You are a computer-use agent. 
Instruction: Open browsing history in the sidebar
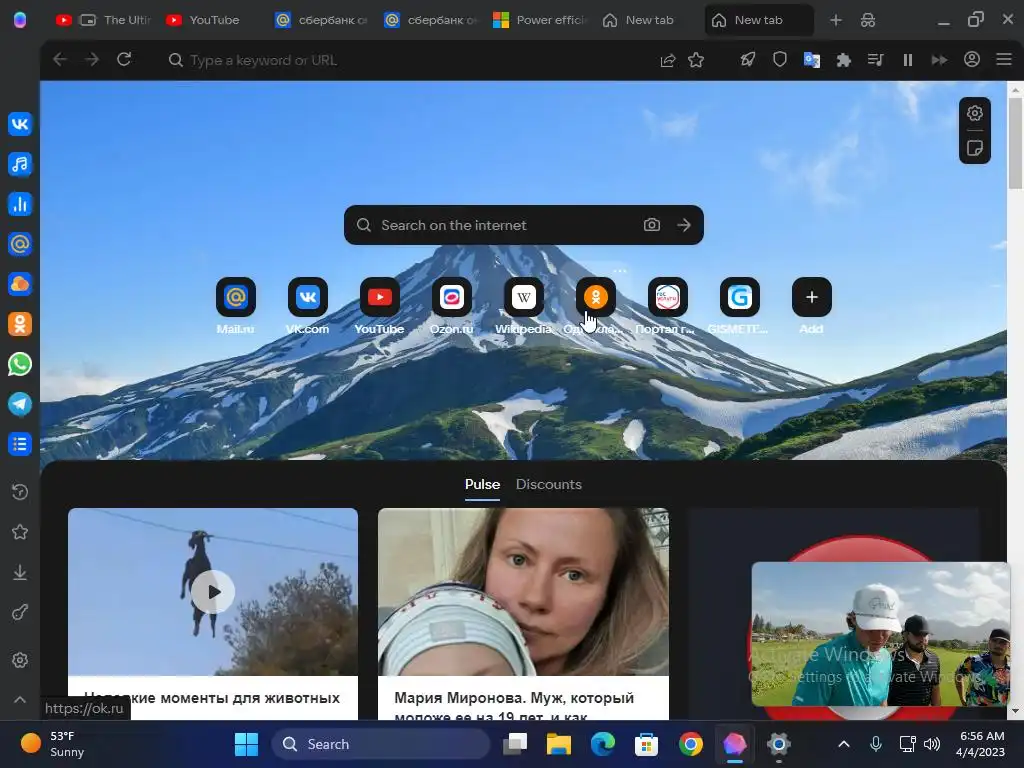pyautogui.click(x=20, y=492)
